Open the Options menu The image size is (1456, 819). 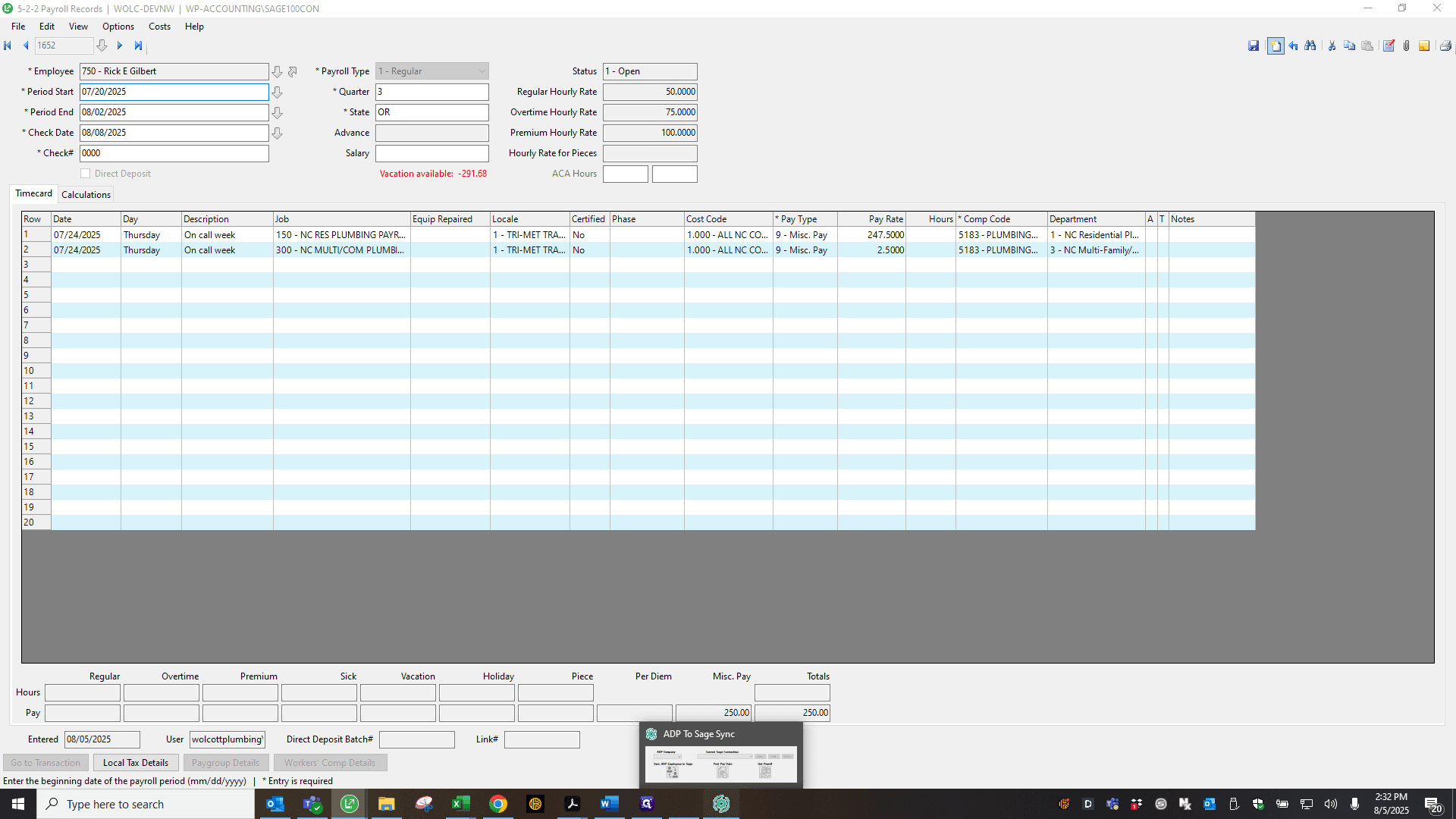coord(118,27)
